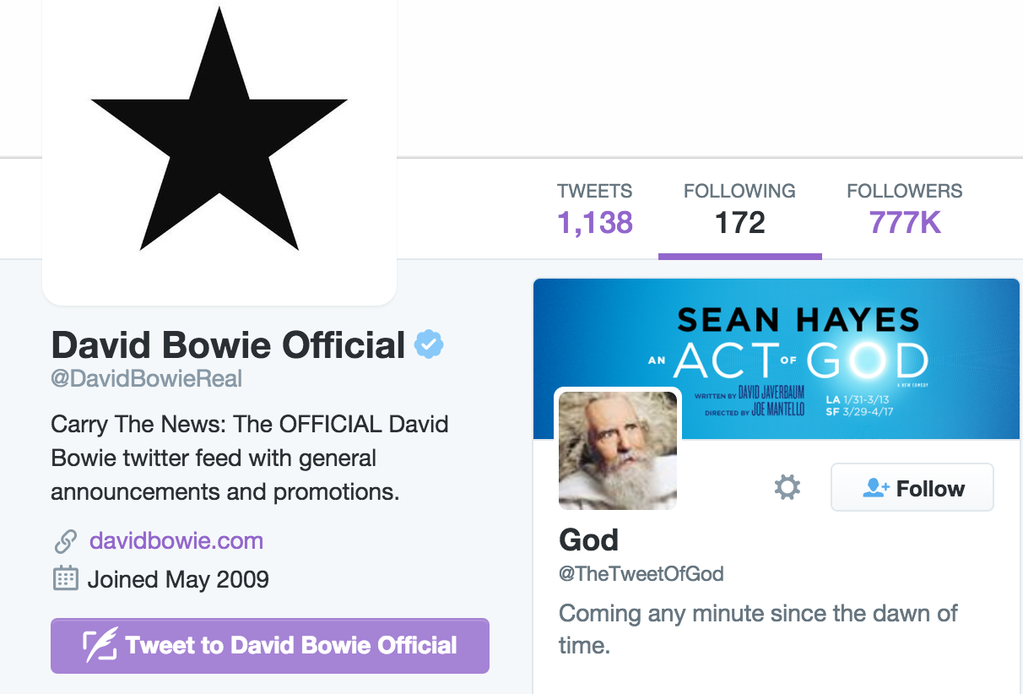The image size is (1023, 694).
Task: Click the 777K followers count
Action: (903, 224)
